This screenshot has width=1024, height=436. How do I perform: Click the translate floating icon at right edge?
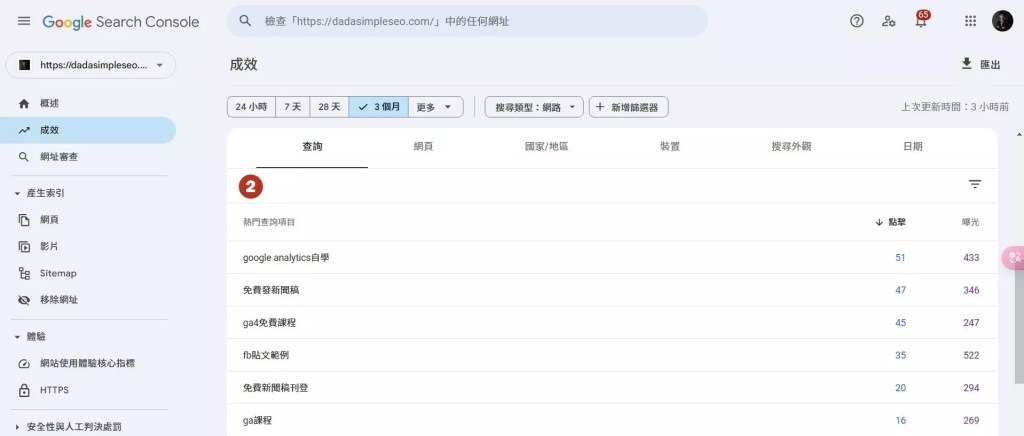[1014, 258]
